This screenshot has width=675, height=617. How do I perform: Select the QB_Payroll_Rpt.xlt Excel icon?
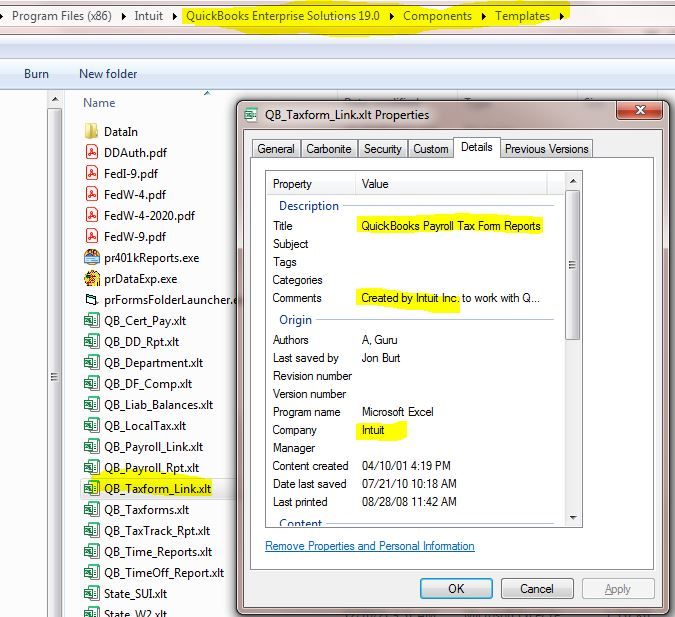click(91, 467)
